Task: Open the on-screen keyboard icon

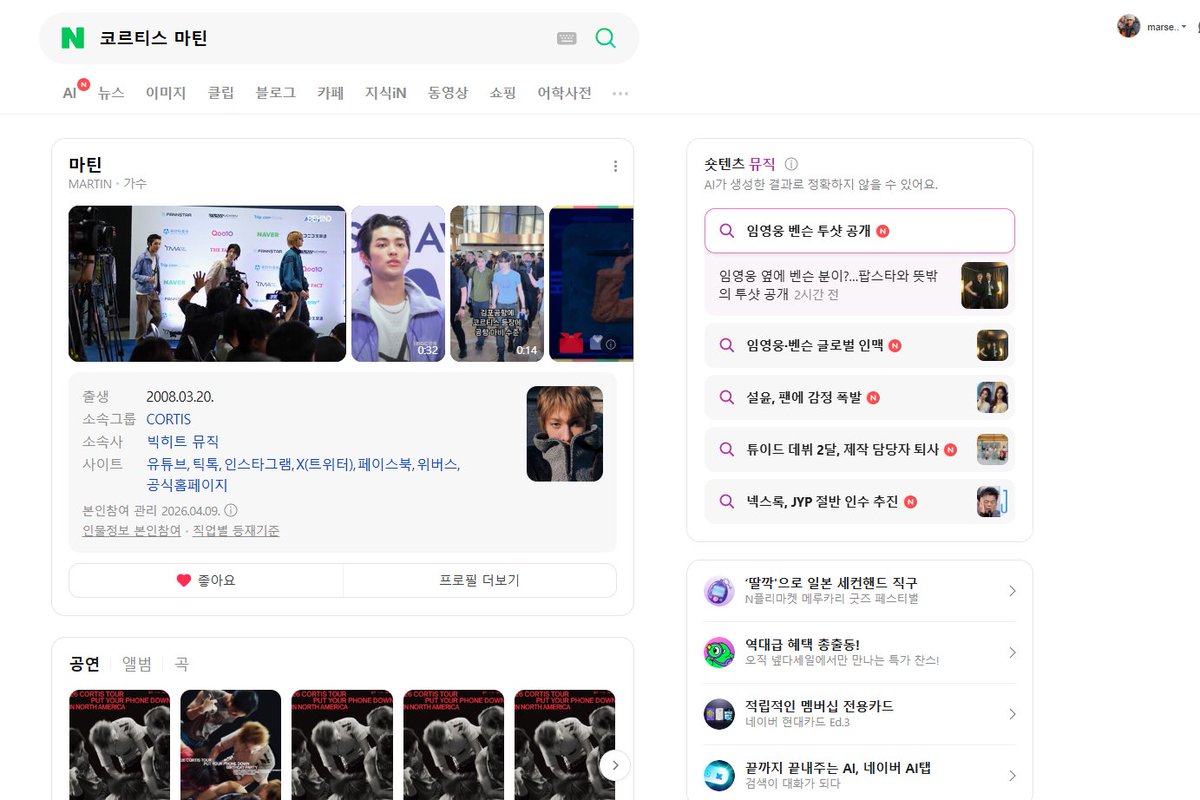Action: pos(567,38)
